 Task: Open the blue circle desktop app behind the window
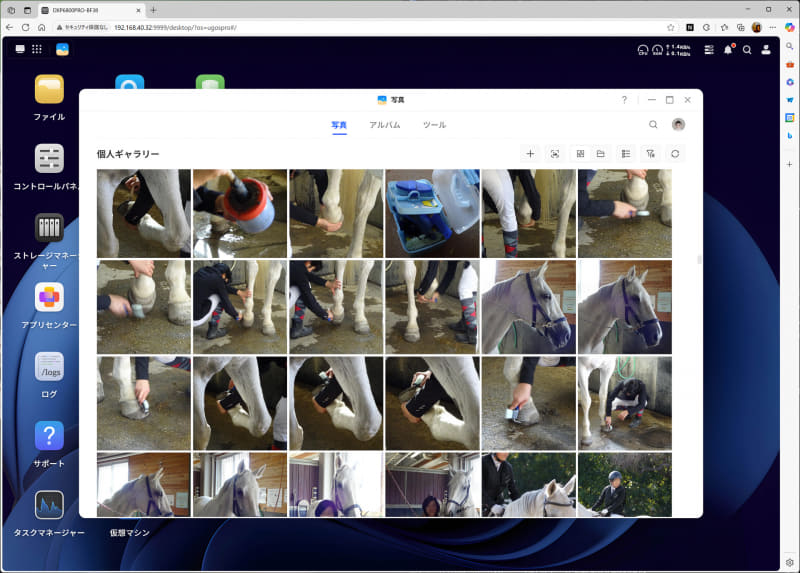tap(130, 82)
